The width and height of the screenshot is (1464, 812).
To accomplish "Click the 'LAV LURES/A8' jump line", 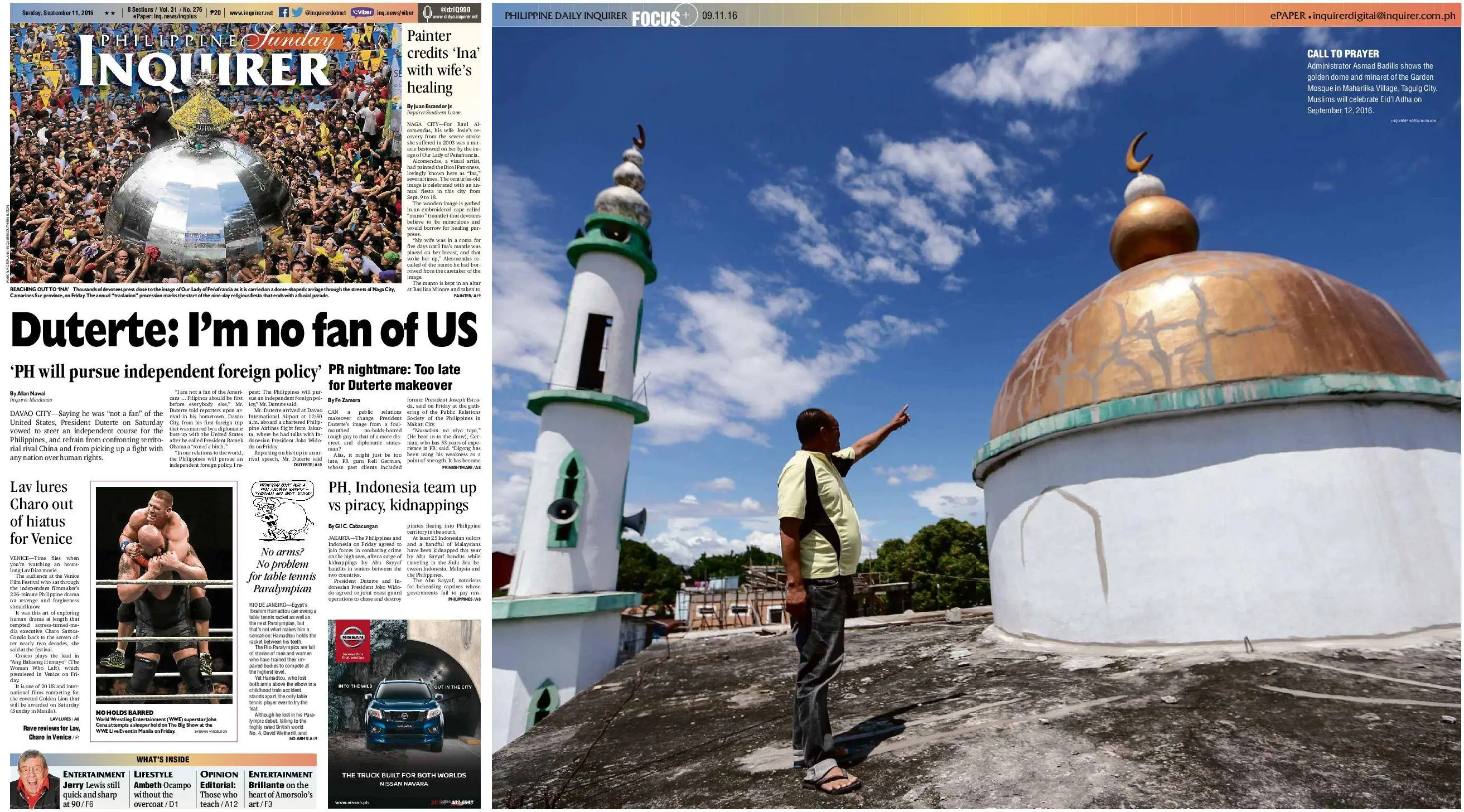I will pos(65,719).
